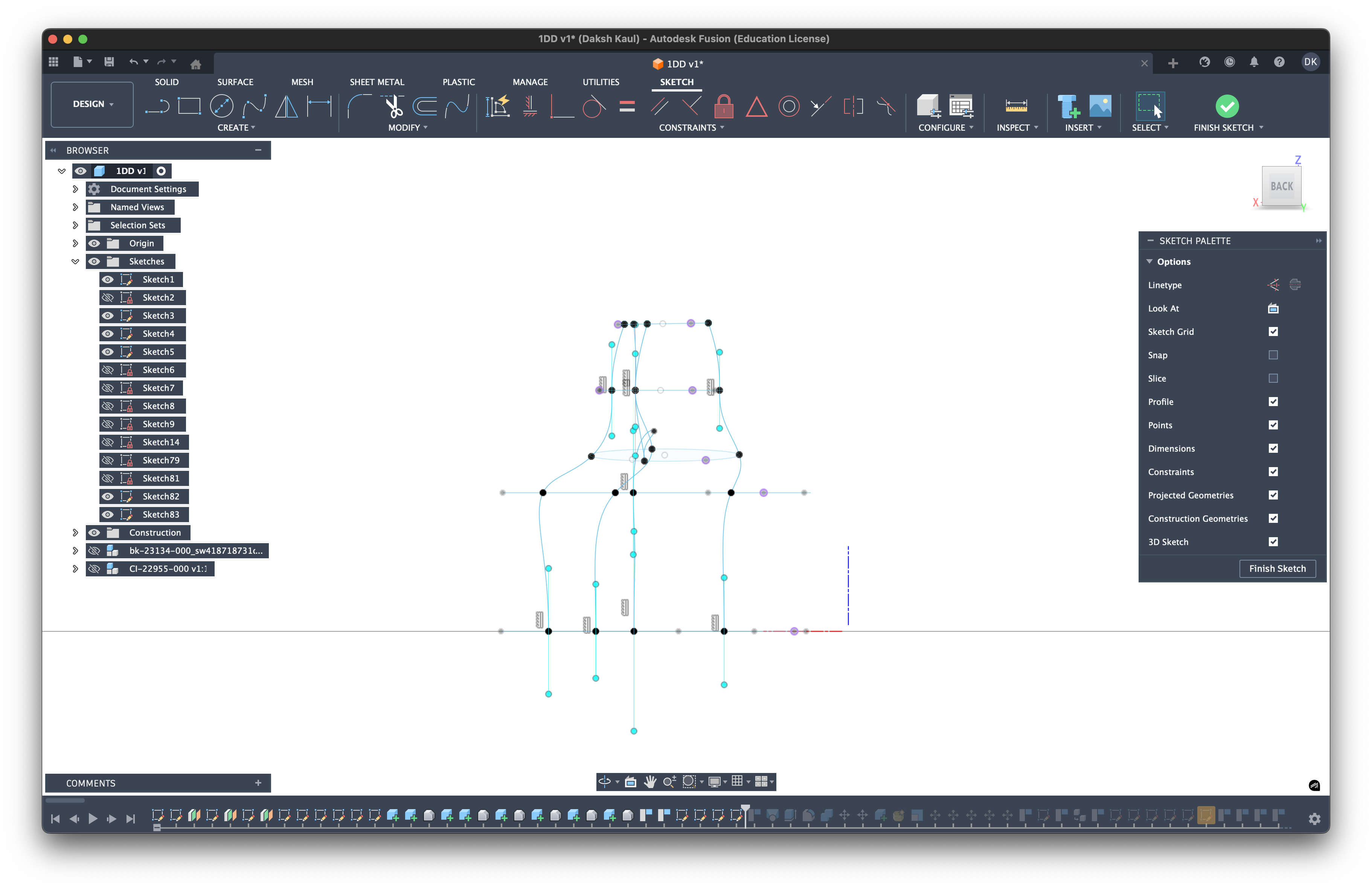Select the Trim scissors tool
This screenshot has height=889, width=1372.
click(x=393, y=107)
